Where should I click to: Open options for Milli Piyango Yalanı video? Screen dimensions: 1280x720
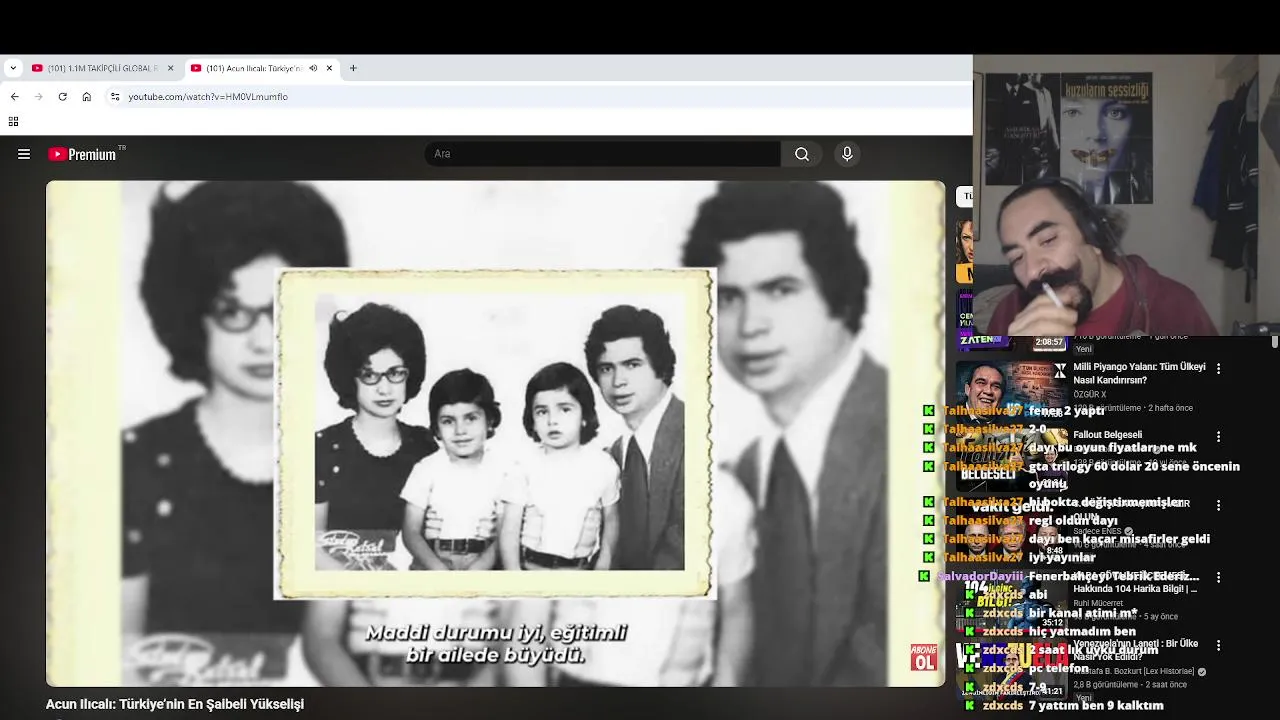(x=1218, y=368)
